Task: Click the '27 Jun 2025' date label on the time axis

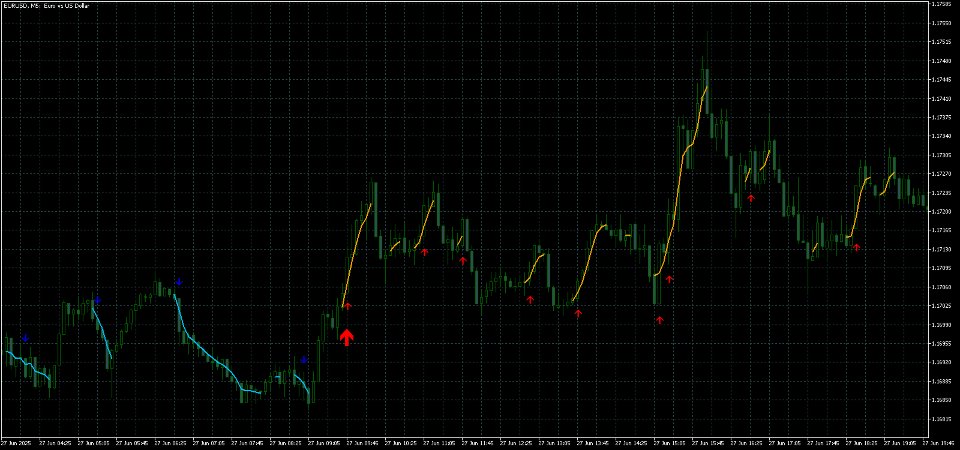Action: point(15,441)
